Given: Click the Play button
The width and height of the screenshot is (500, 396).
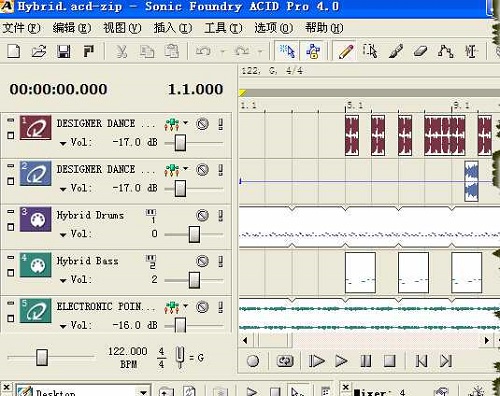Looking at the screenshot, I should point(341,361).
